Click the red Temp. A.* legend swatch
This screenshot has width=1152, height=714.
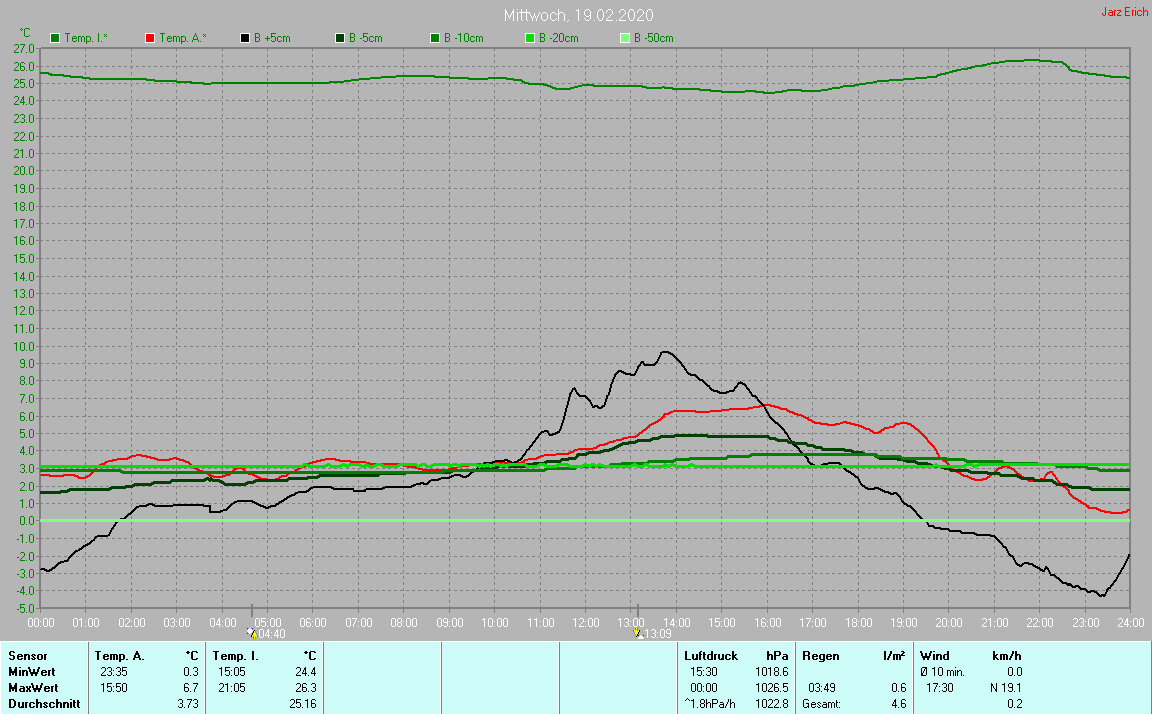pyautogui.click(x=150, y=38)
